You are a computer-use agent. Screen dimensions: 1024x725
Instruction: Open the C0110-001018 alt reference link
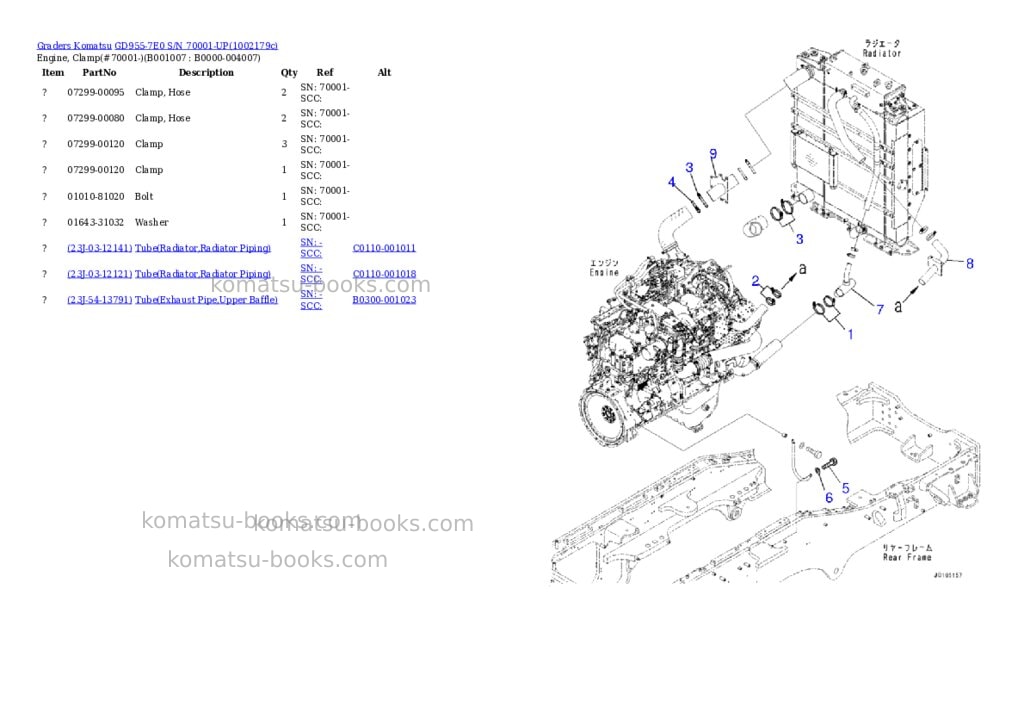tap(384, 274)
